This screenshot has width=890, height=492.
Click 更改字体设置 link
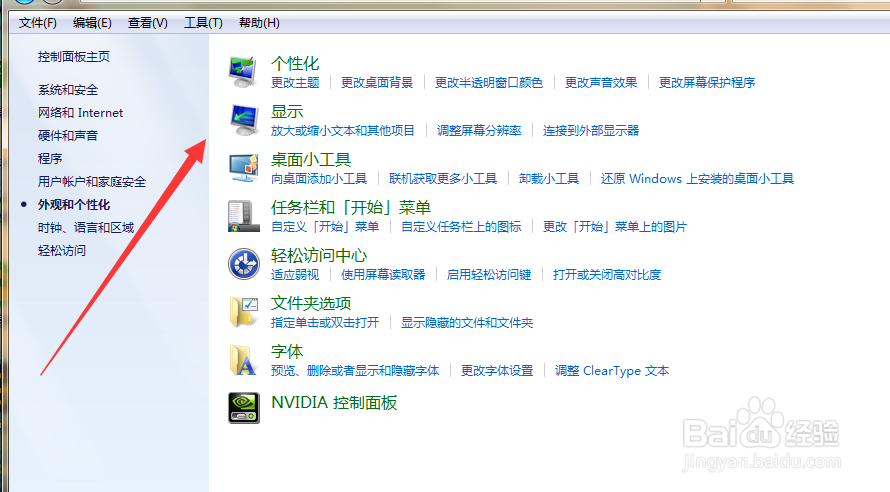click(497, 371)
